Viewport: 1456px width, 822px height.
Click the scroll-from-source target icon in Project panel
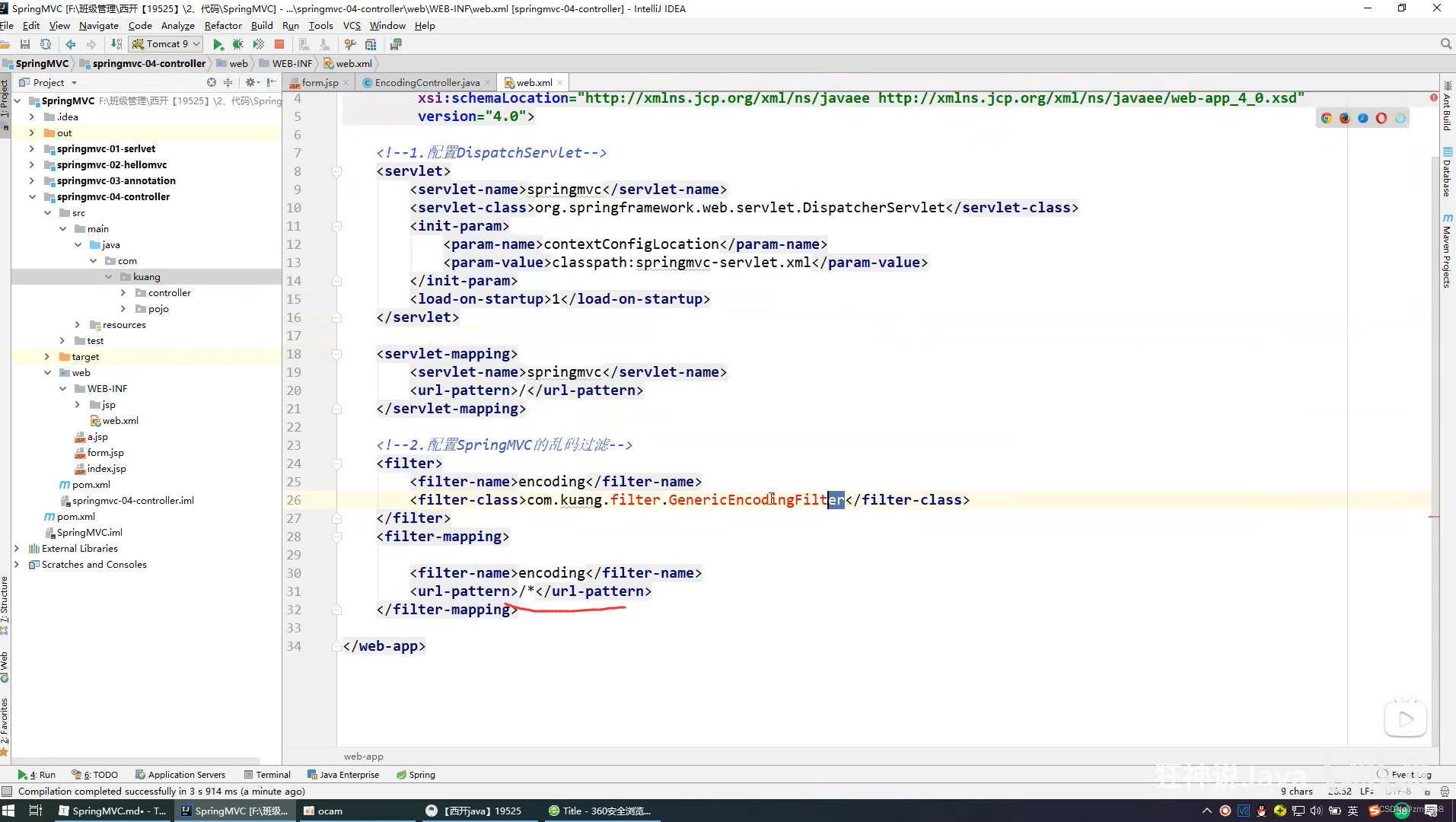(212, 82)
